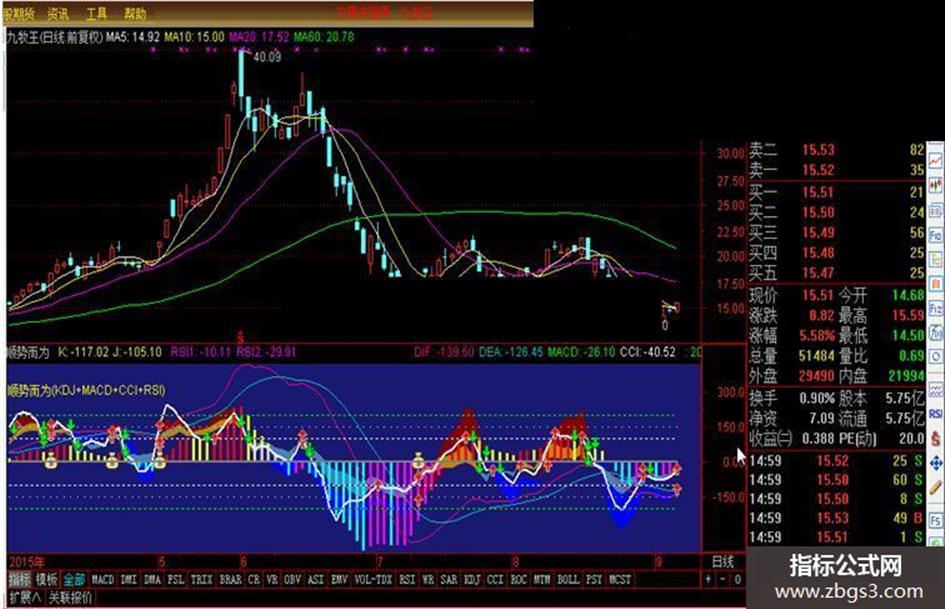Click the 日线 period selector
The height and width of the screenshot is (609, 945).
coord(723,562)
